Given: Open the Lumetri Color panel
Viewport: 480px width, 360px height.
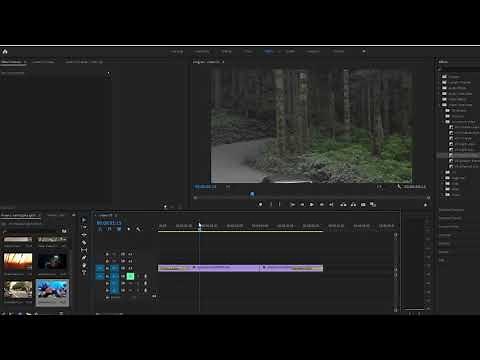Looking at the screenshot, I should pyautogui.click(x=449, y=227).
